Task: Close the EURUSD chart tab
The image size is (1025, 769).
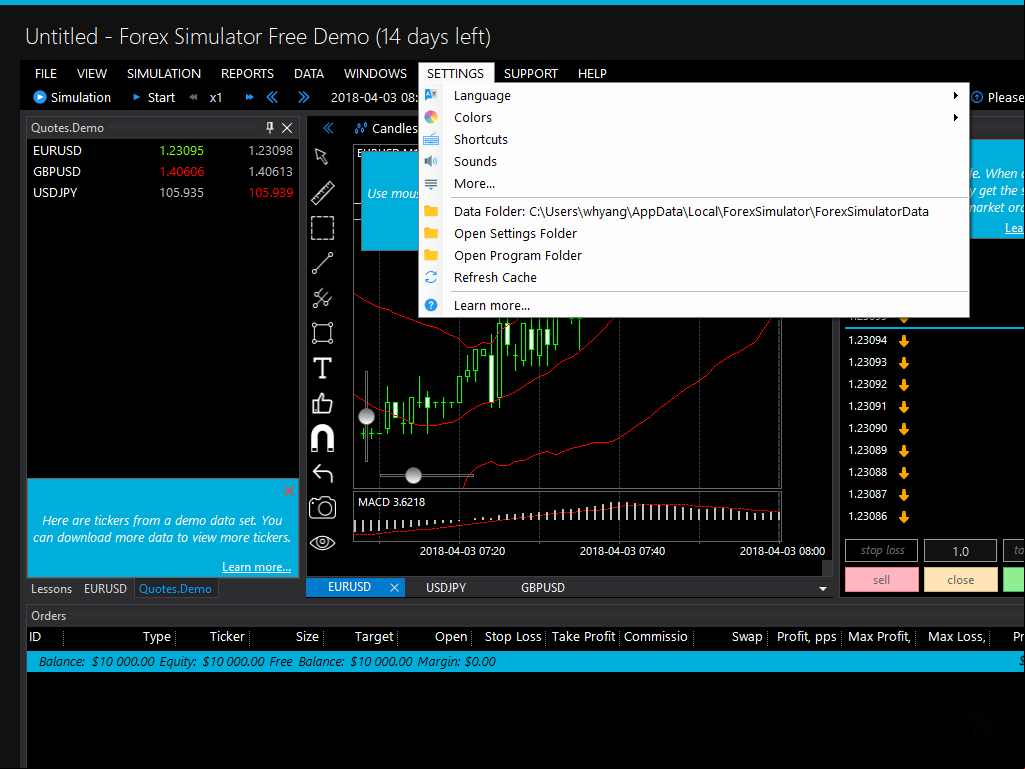Action: (394, 587)
